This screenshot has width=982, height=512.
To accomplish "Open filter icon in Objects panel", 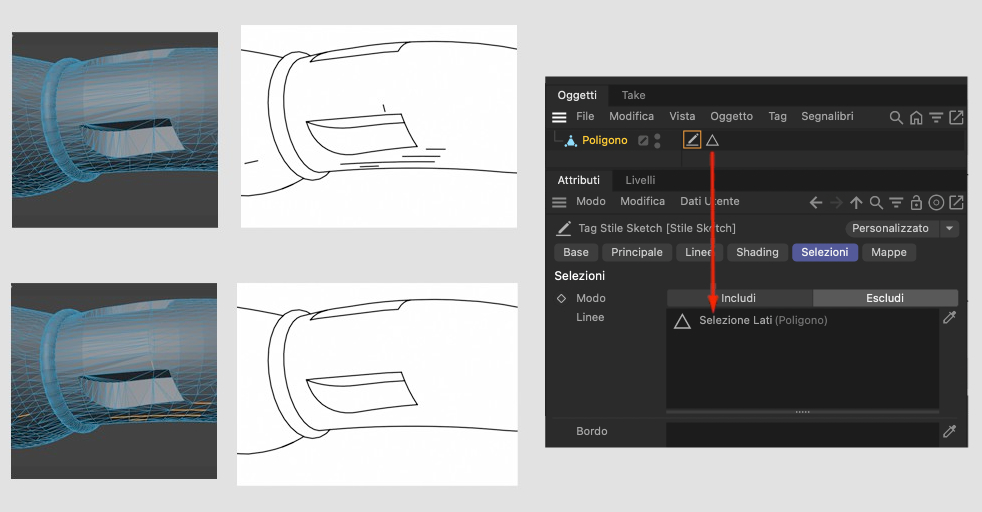I will click(x=936, y=117).
